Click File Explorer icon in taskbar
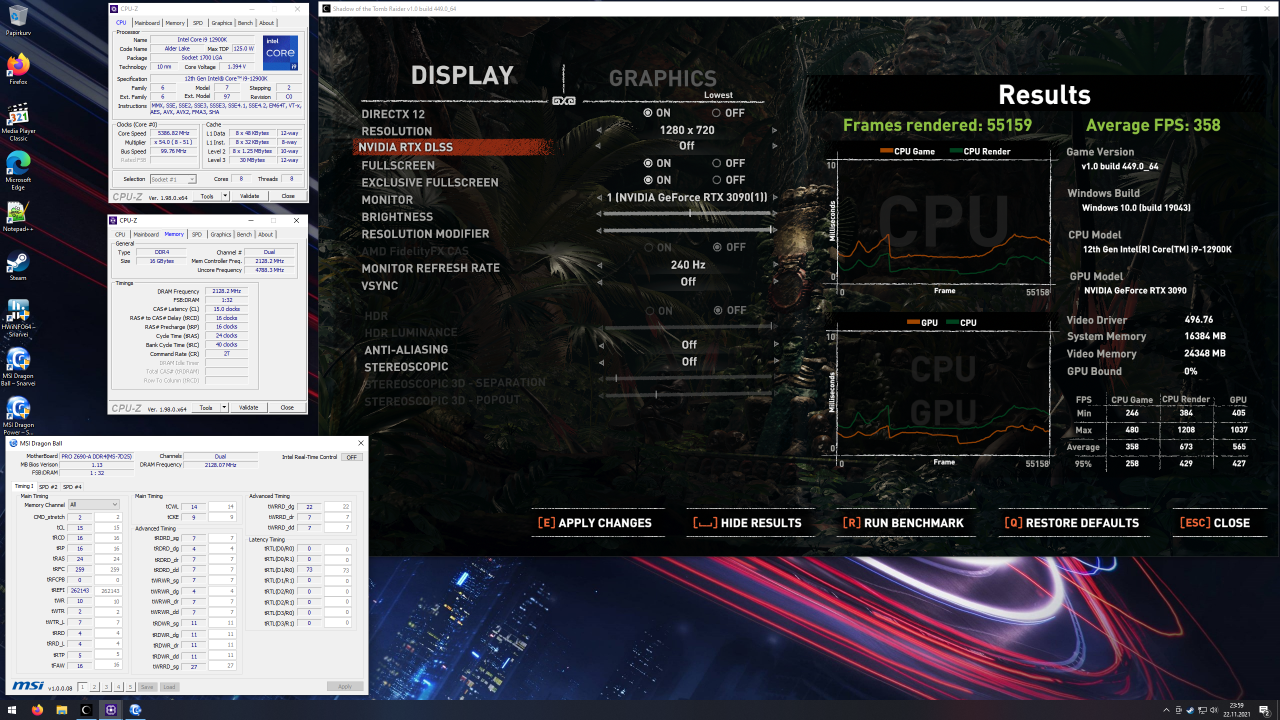The height and width of the screenshot is (720, 1280). pyautogui.click(x=62, y=709)
